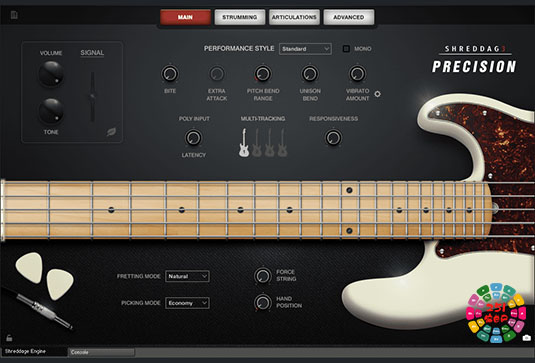This screenshot has width=535, height=363.
Task: Click the right guitar pick
Action: pyautogui.click(x=59, y=284)
